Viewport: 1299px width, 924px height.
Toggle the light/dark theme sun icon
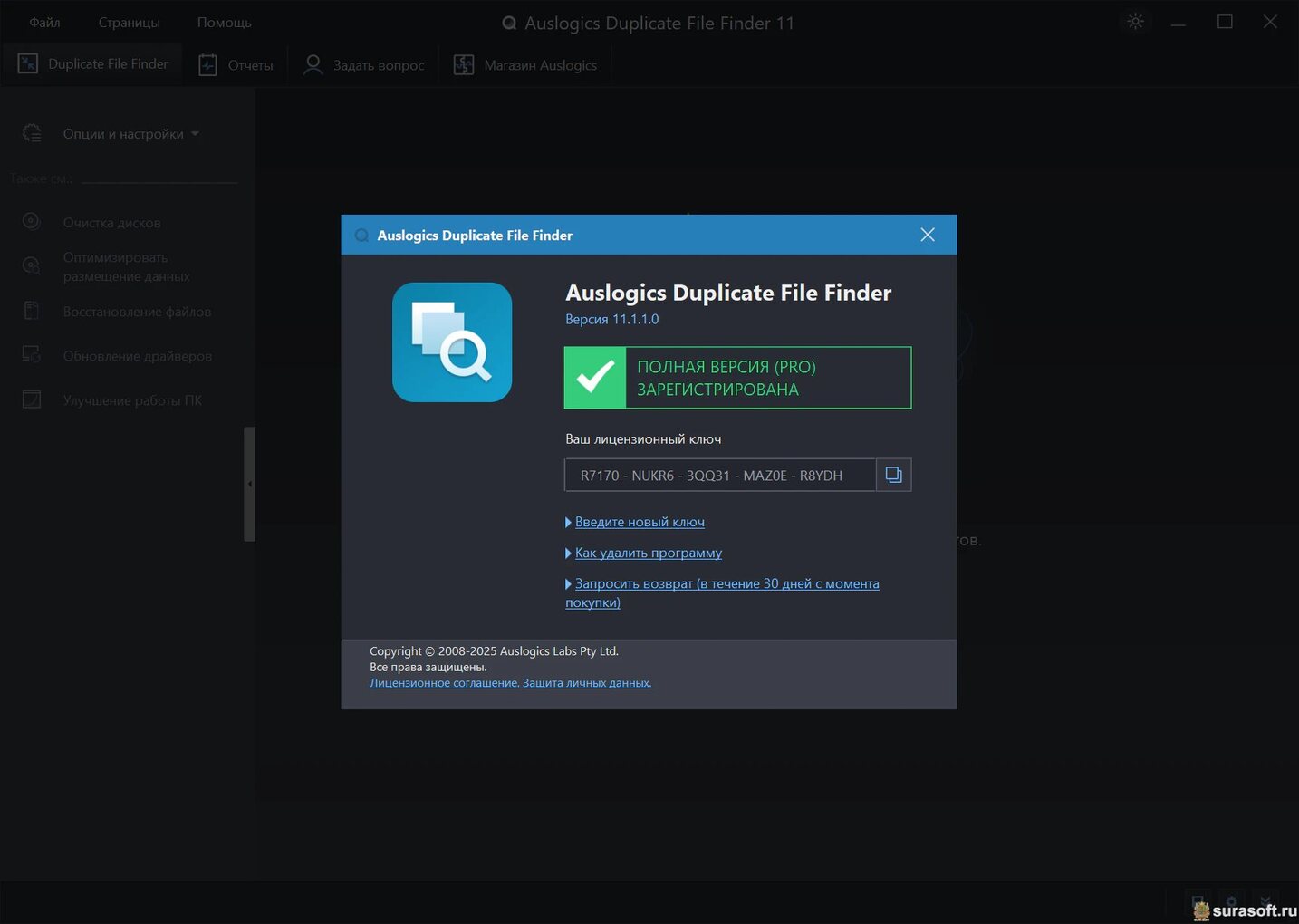pyautogui.click(x=1135, y=22)
